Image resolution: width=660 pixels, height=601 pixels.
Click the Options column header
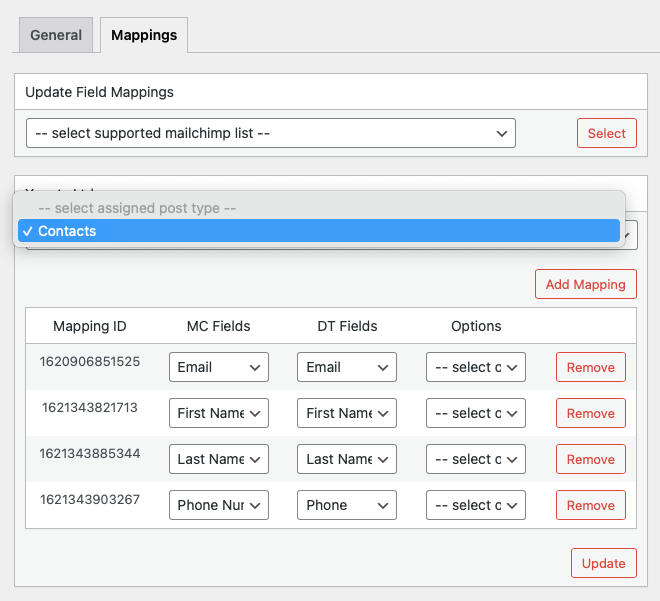click(476, 326)
